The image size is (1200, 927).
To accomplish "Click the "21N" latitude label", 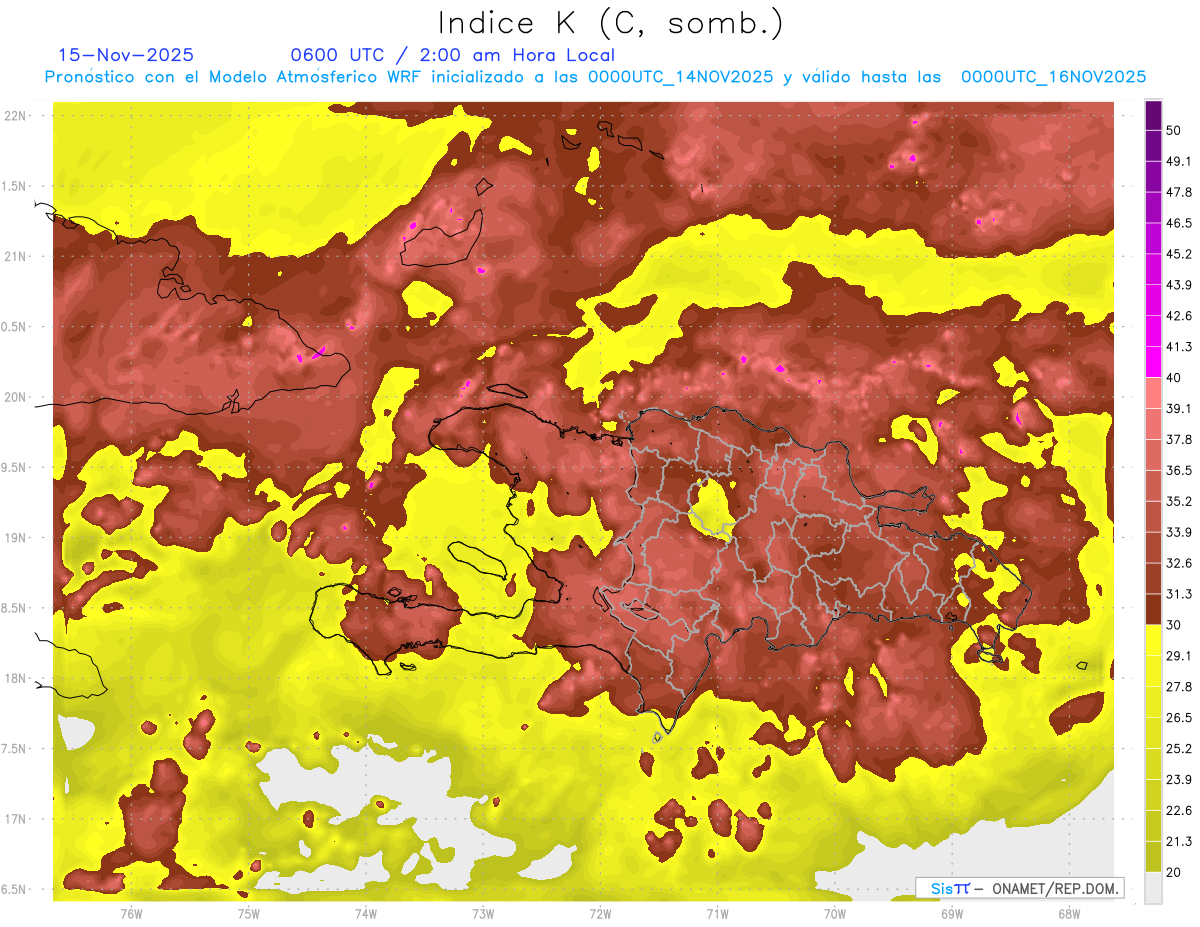I will coord(15,256).
